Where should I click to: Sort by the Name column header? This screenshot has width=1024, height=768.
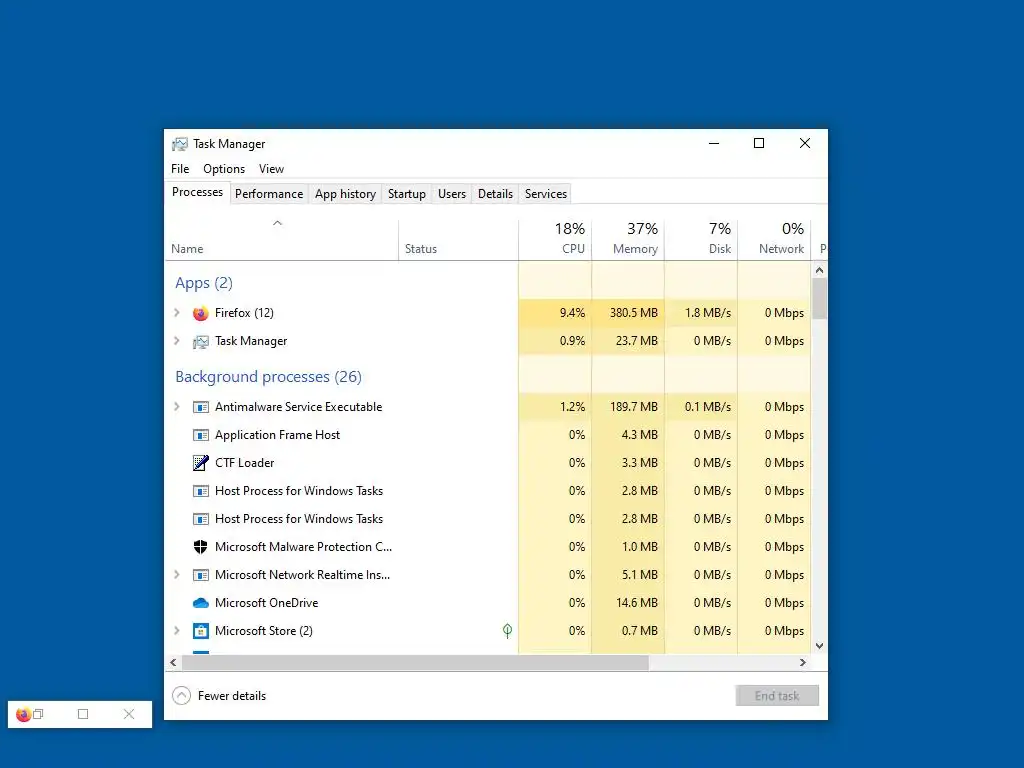pyautogui.click(x=281, y=239)
